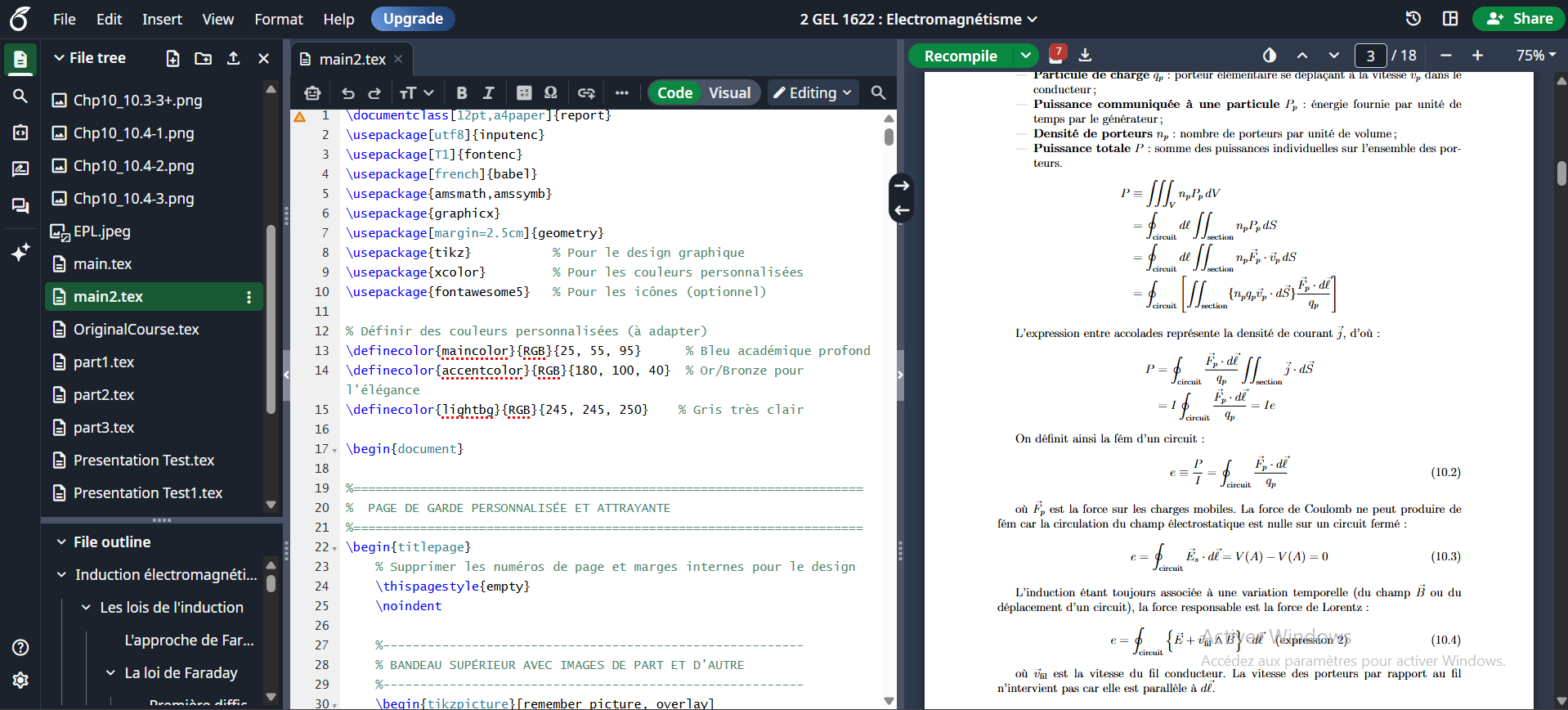Open the file tree sidebar icon
The height and width of the screenshot is (710, 1568).
pyautogui.click(x=20, y=60)
